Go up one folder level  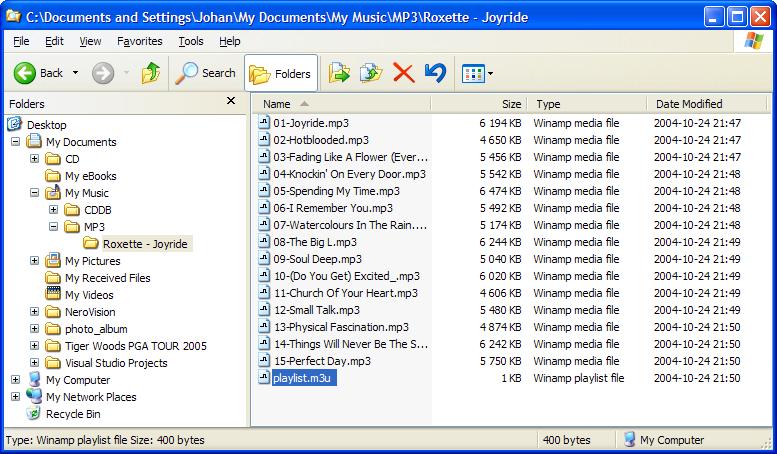click(151, 73)
